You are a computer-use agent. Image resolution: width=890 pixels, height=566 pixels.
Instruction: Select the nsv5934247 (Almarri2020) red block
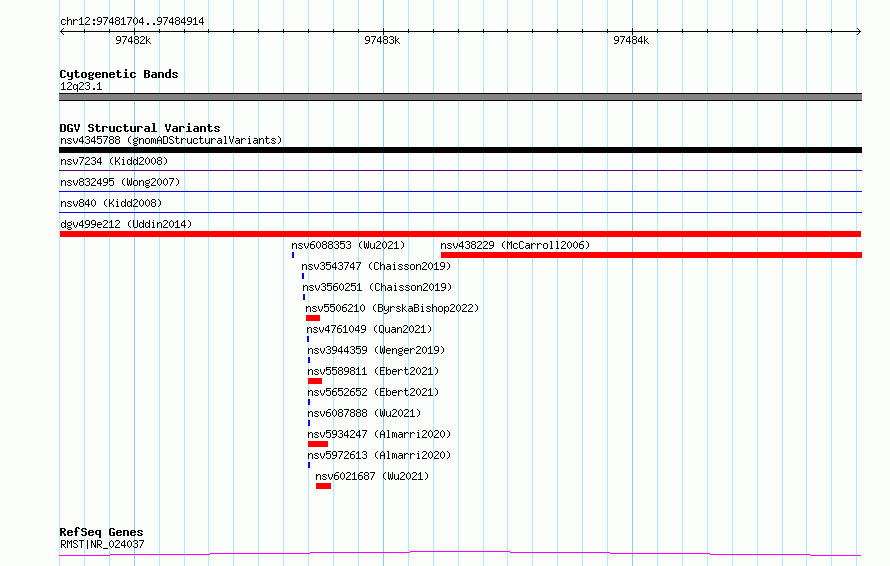(x=318, y=444)
